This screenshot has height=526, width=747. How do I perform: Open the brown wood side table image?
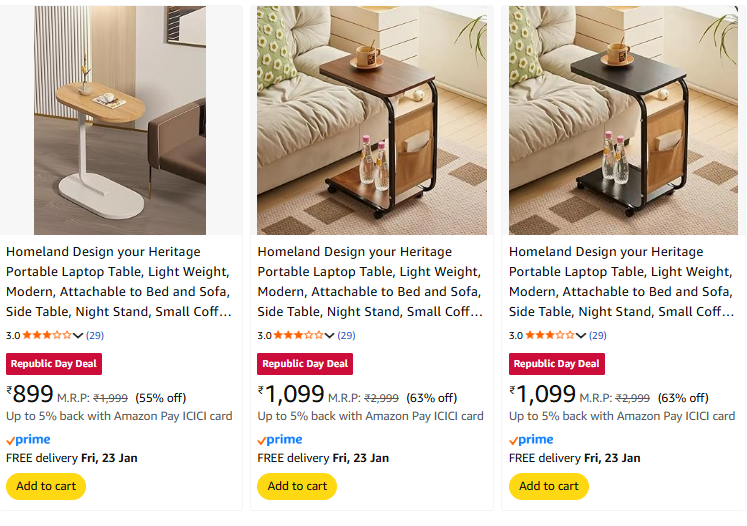[371, 120]
